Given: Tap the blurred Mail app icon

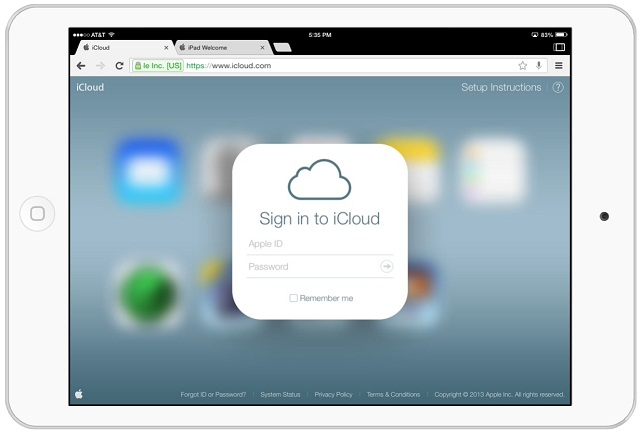Looking at the screenshot, I should click(148, 170).
